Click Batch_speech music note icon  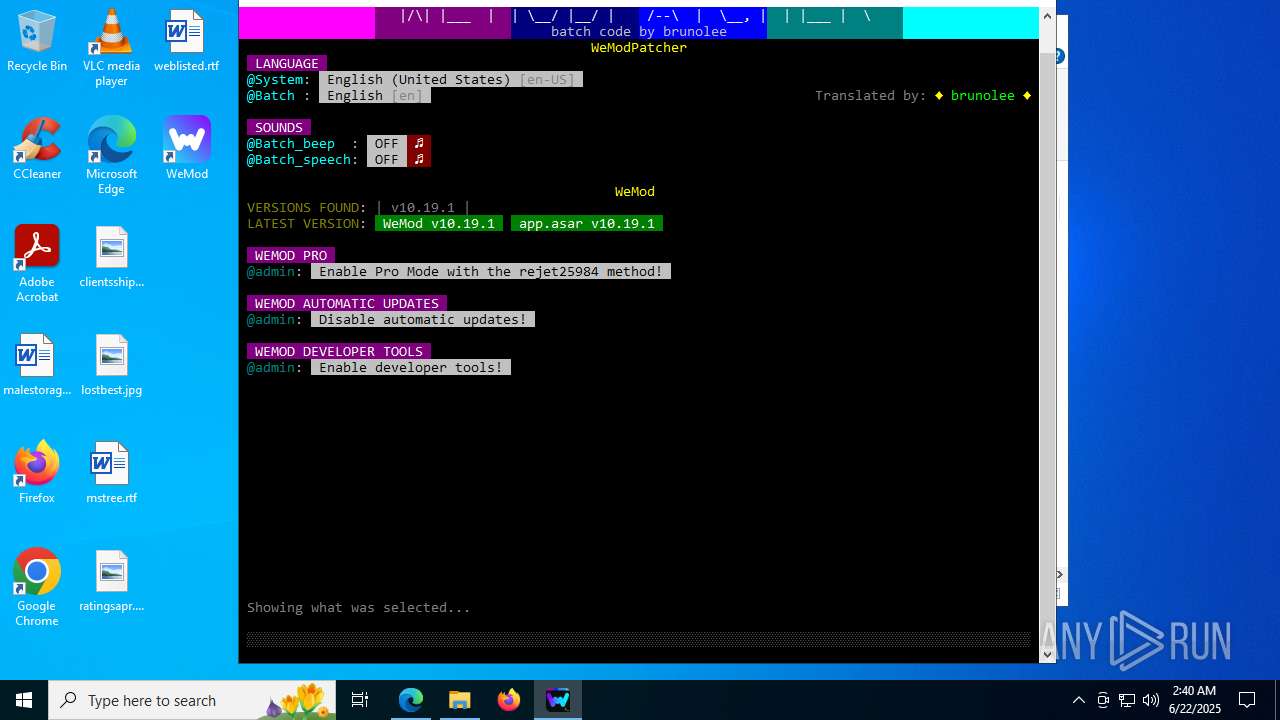(419, 159)
